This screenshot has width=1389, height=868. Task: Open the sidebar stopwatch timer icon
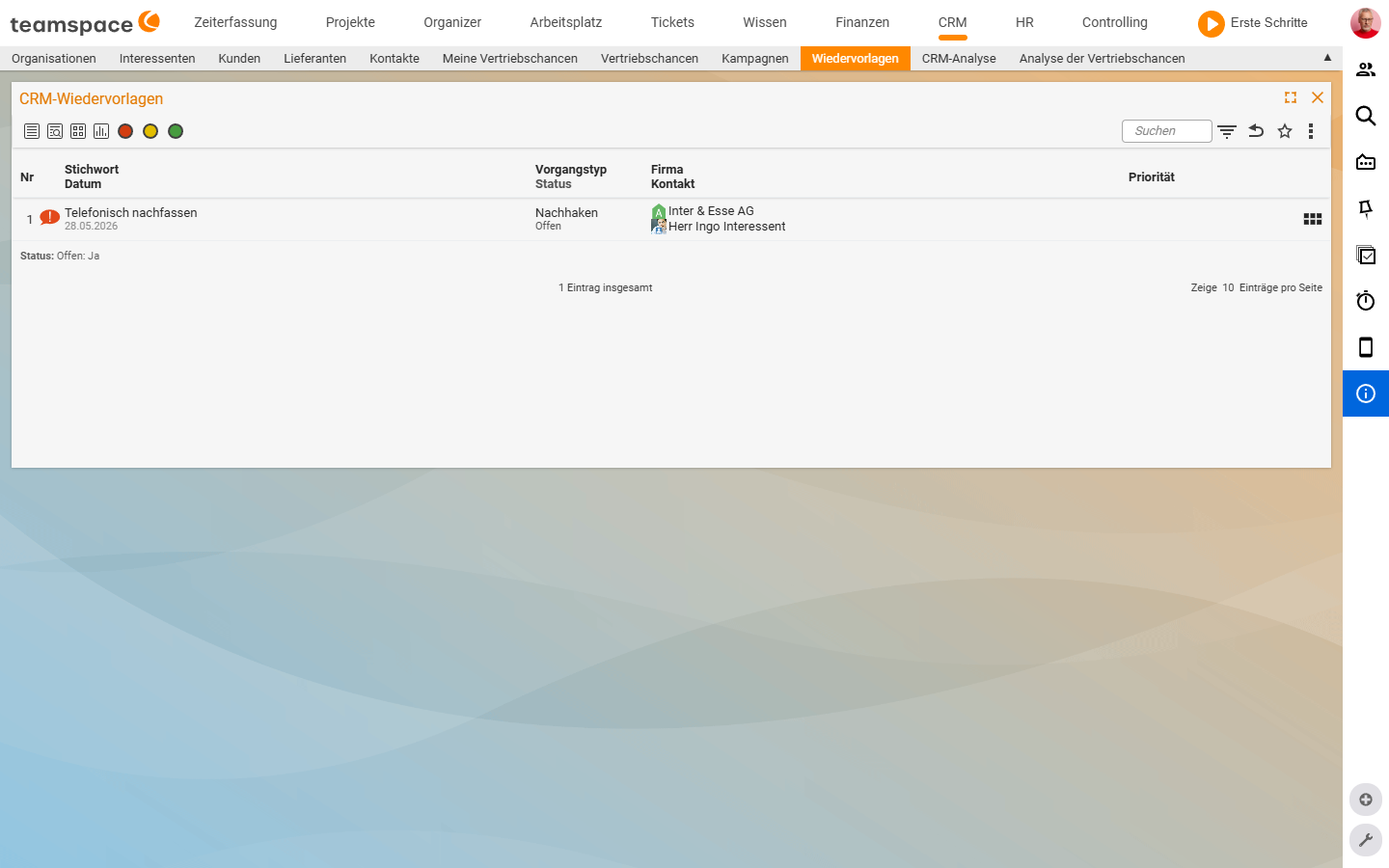click(x=1366, y=301)
